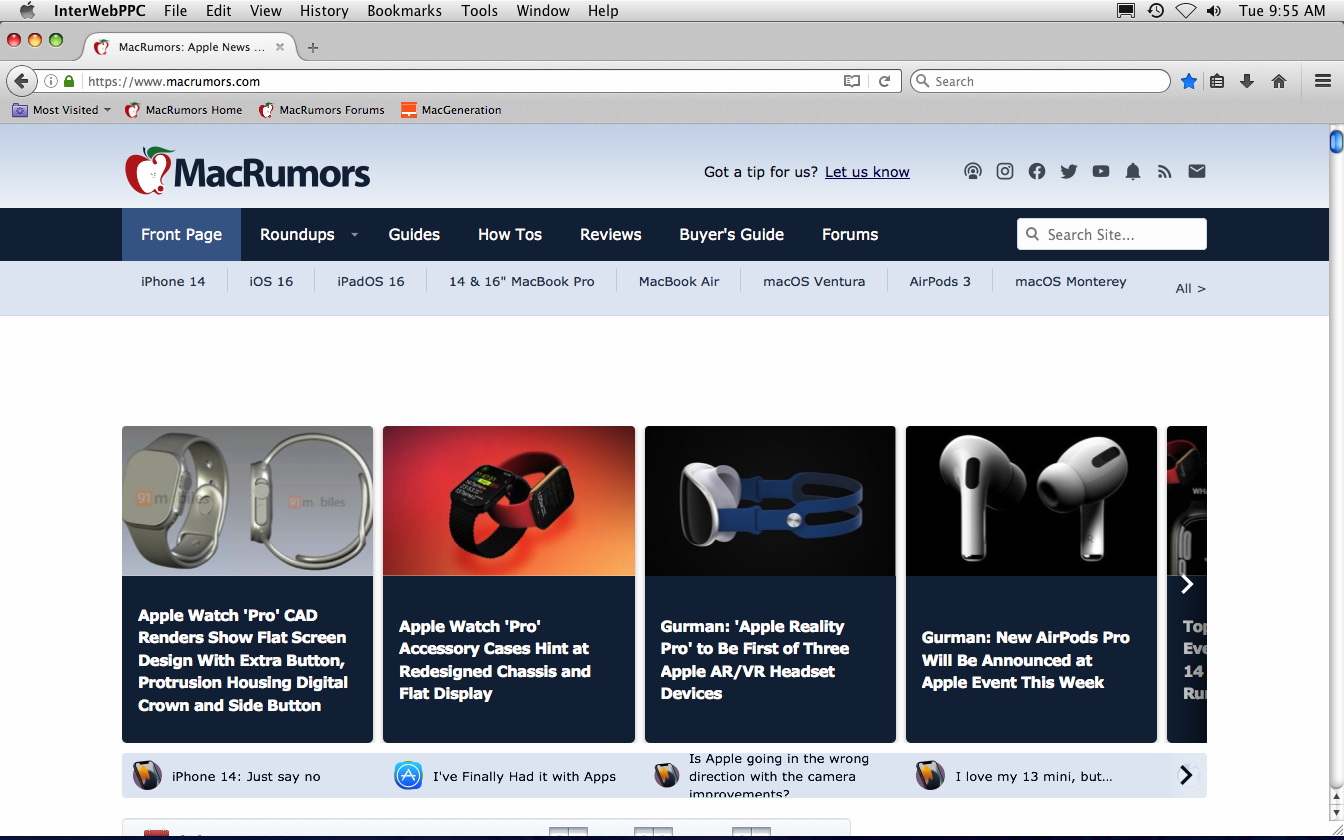
Task: Expand the Roundups dropdown arrow
Action: pyautogui.click(x=354, y=235)
